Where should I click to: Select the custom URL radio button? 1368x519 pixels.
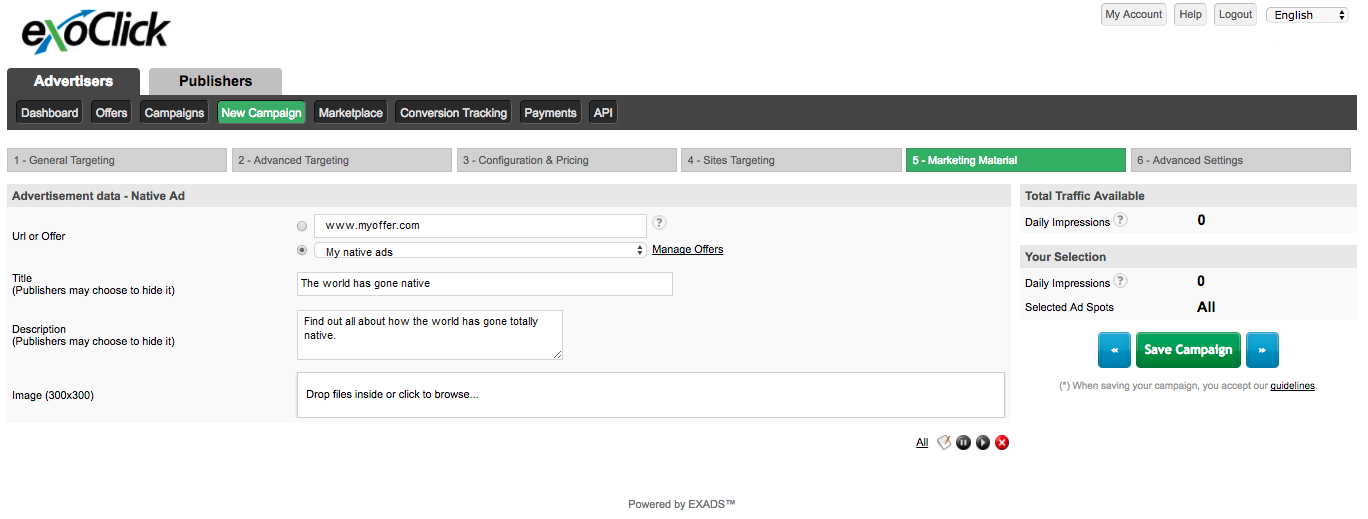302,226
